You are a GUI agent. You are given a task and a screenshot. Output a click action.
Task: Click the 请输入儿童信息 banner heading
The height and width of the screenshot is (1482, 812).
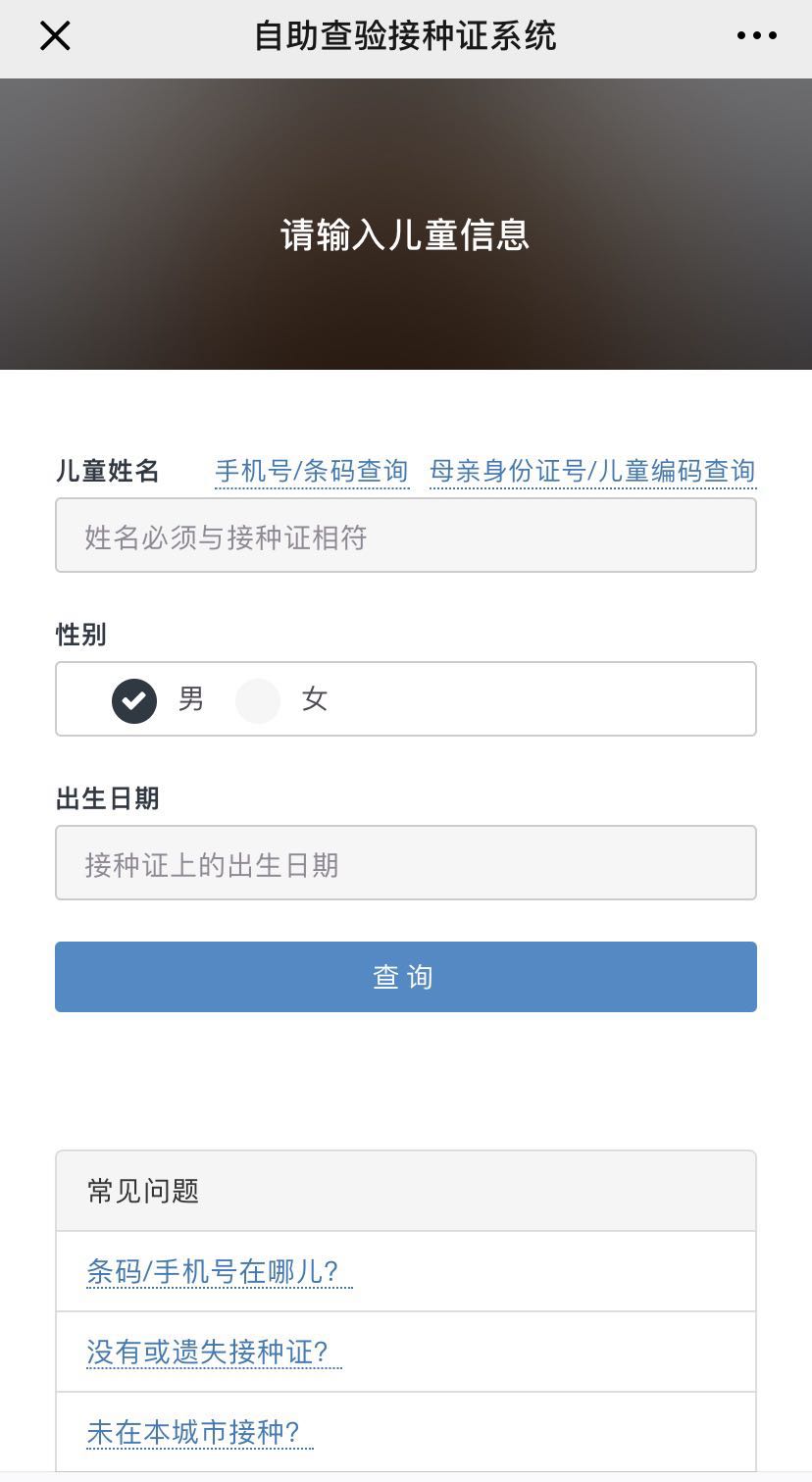405,235
